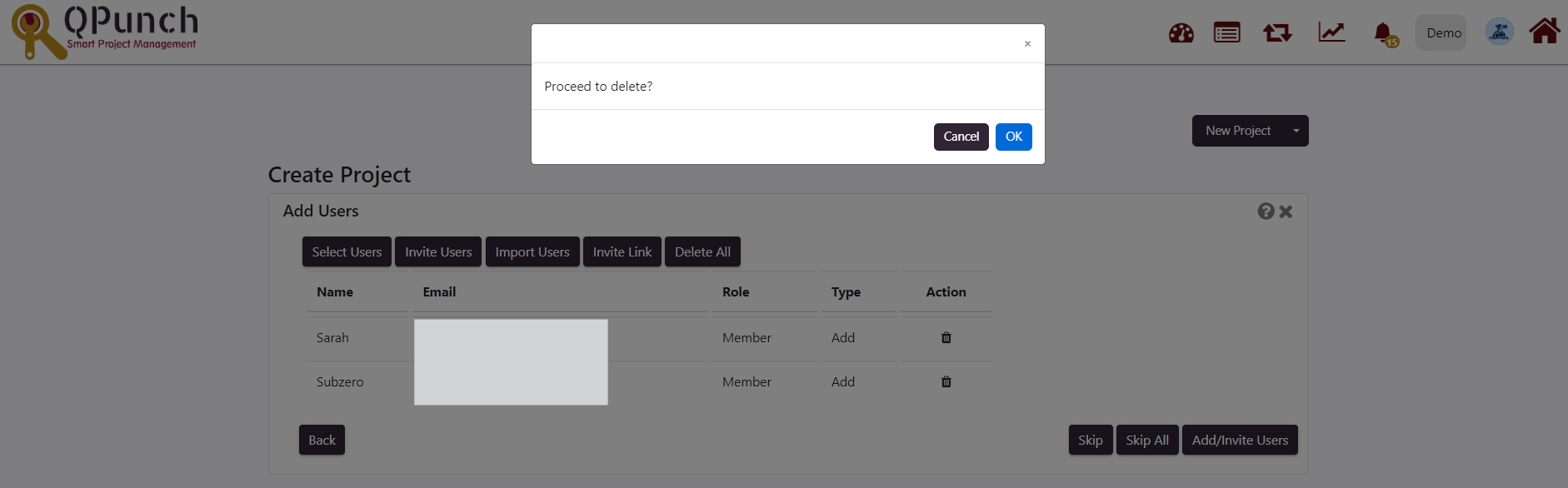The height and width of the screenshot is (488, 1568).
Task: Confirm deletion with OK button
Action: (1013, 137)
